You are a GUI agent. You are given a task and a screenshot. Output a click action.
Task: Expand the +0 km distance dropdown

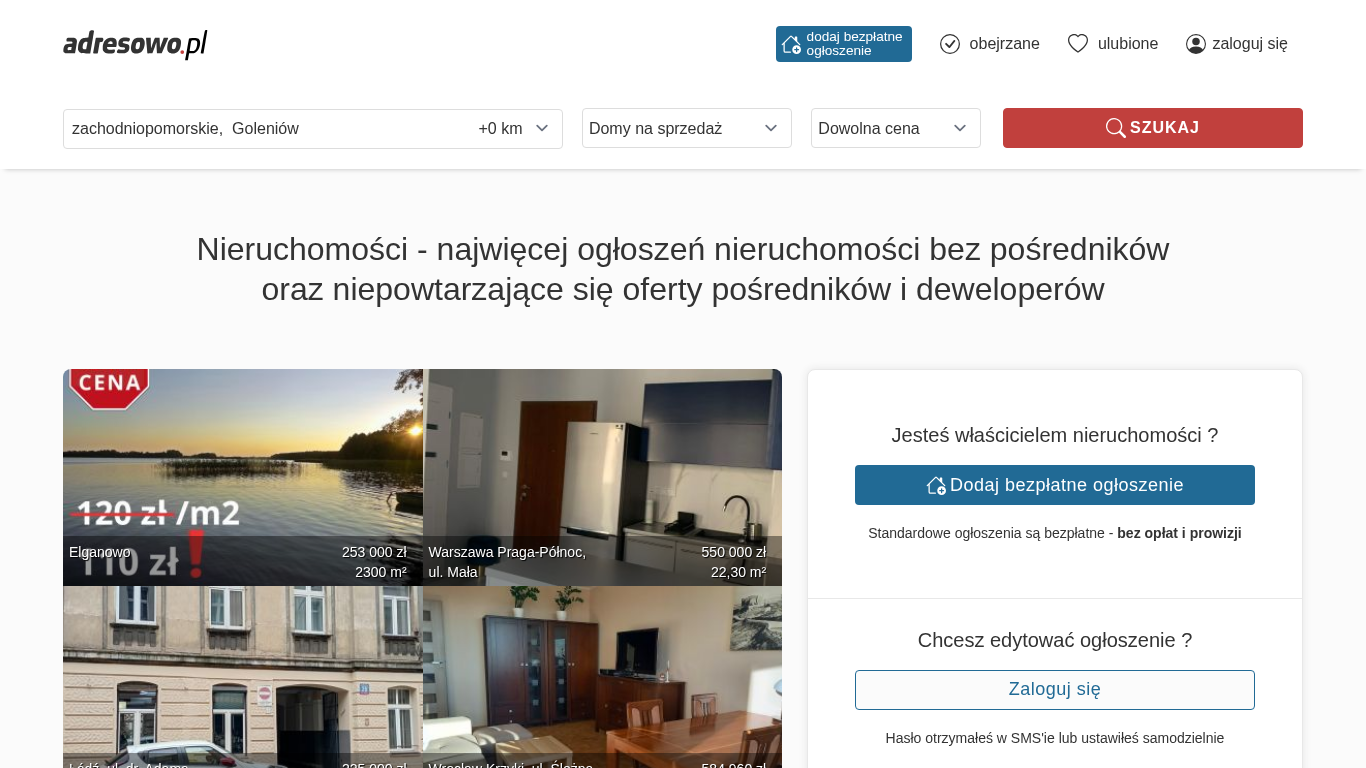514,129
